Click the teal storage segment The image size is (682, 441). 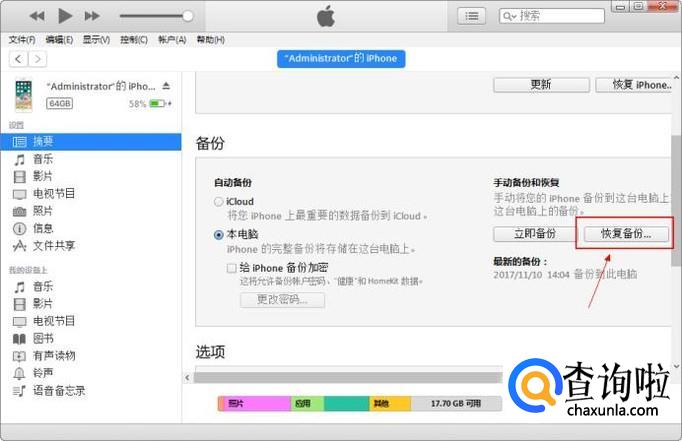347,404
